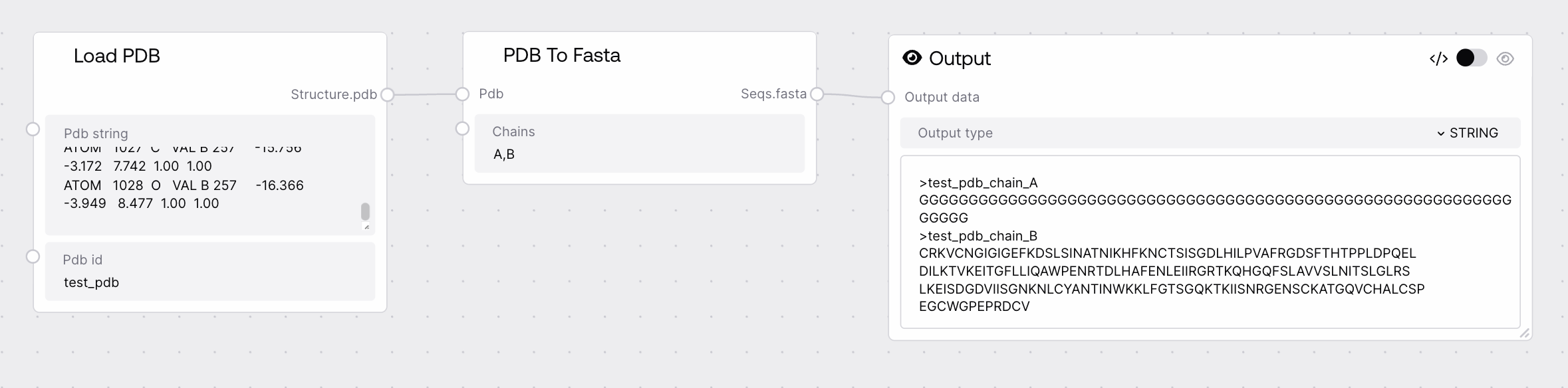The width and height of the screenshot is (1568, 388).
Task: Click the solid eye icon beside Output title
Action: point(912,58)
